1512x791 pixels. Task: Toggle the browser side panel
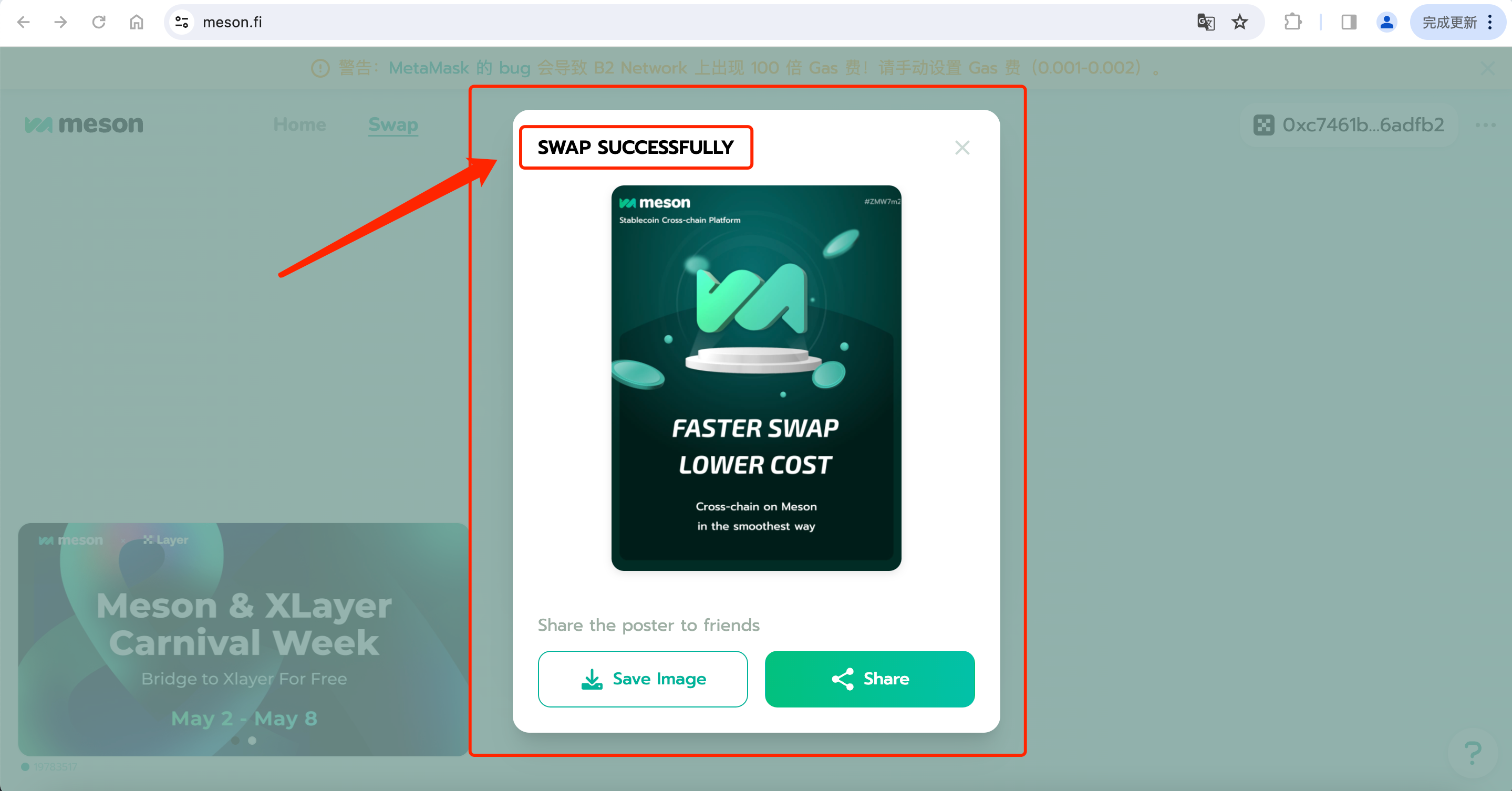1348,22
